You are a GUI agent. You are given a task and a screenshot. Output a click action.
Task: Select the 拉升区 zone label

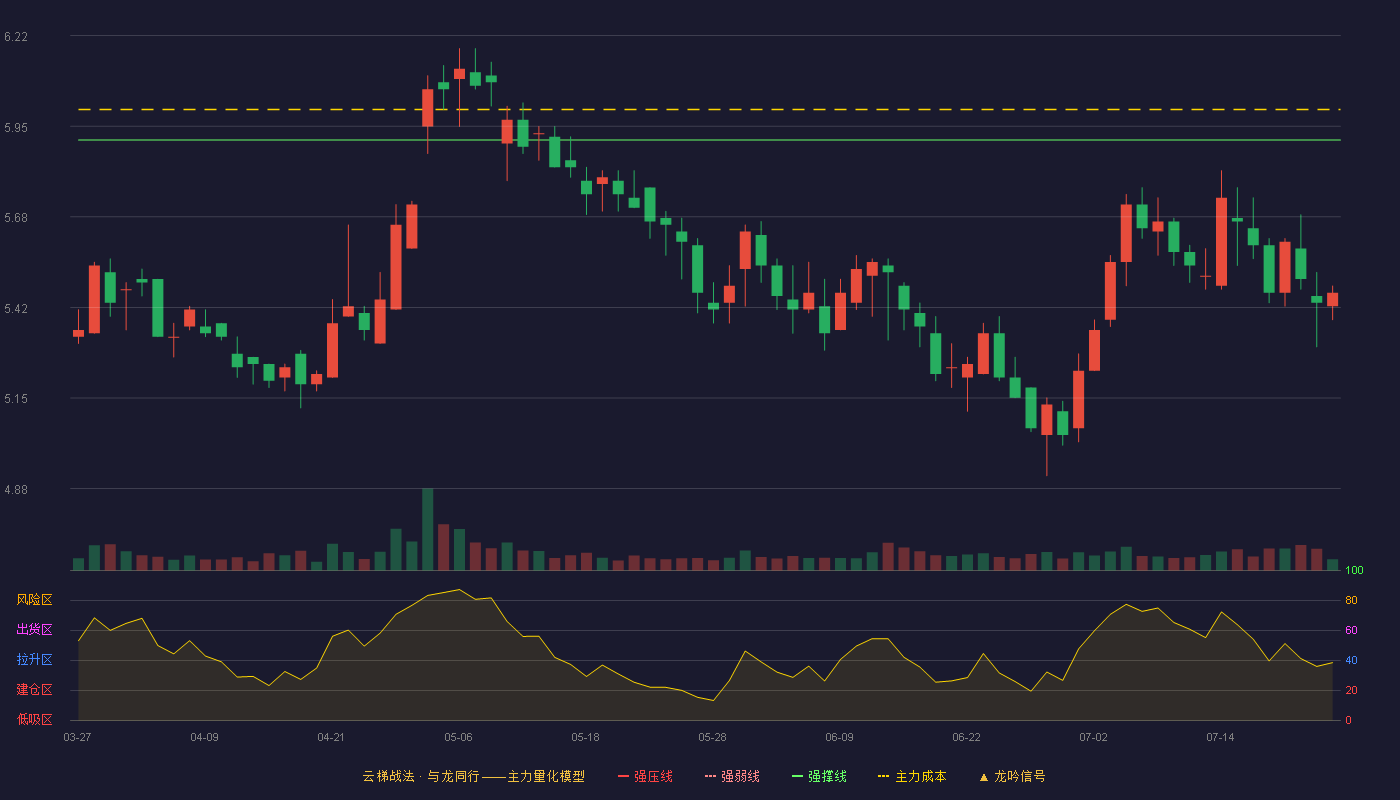coord(34,660)
